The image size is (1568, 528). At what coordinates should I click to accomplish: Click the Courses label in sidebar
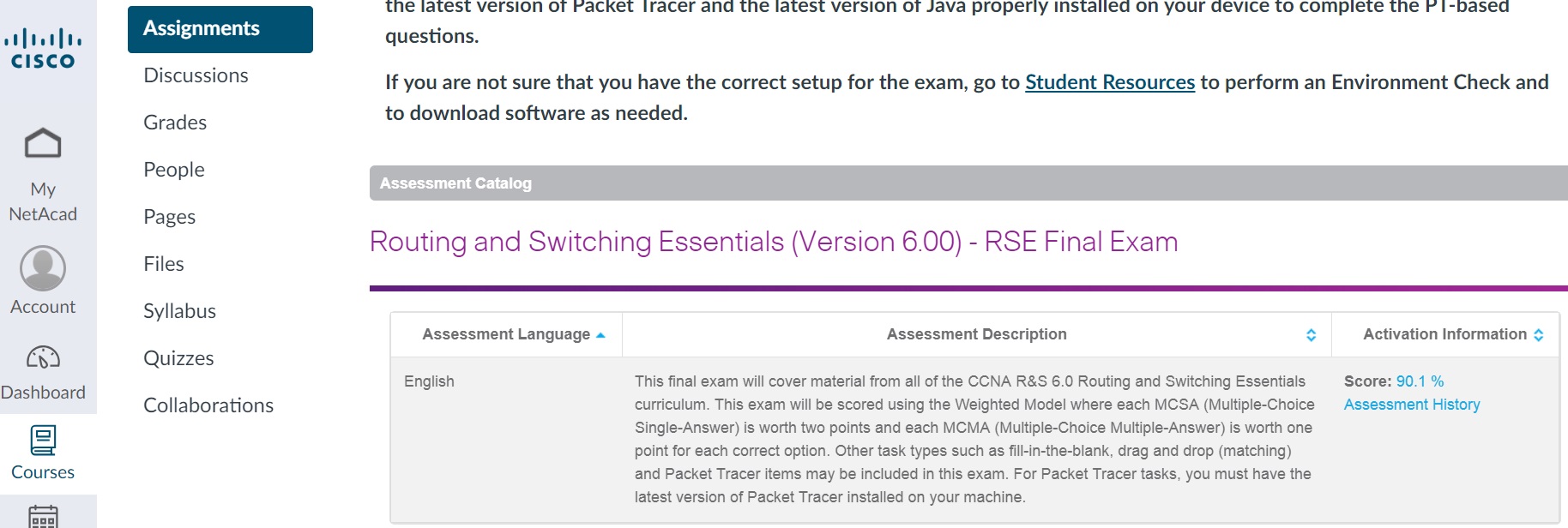click(43, 472)
